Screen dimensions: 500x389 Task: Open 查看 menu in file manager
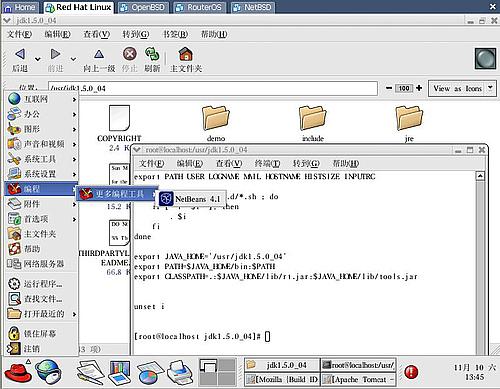pyautogui.click(x=96, y=34)
